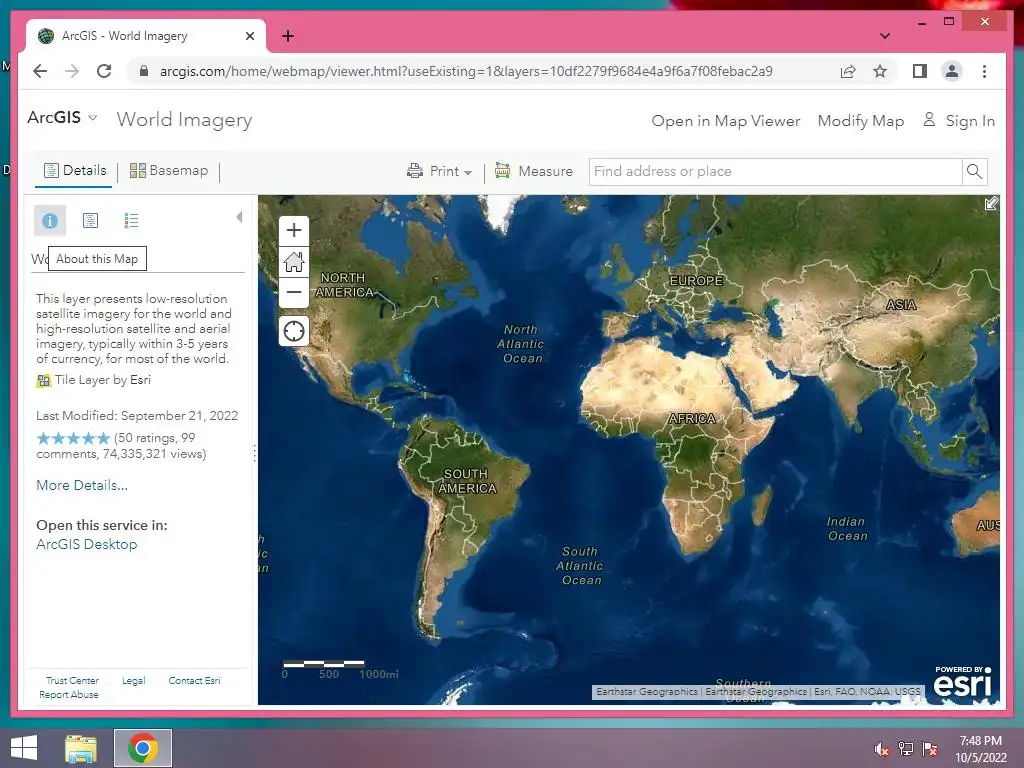The width and height of the screenshot is (1024, 768).
Task: Click the Esri logo on map
Action: click(x=963, y=682)
